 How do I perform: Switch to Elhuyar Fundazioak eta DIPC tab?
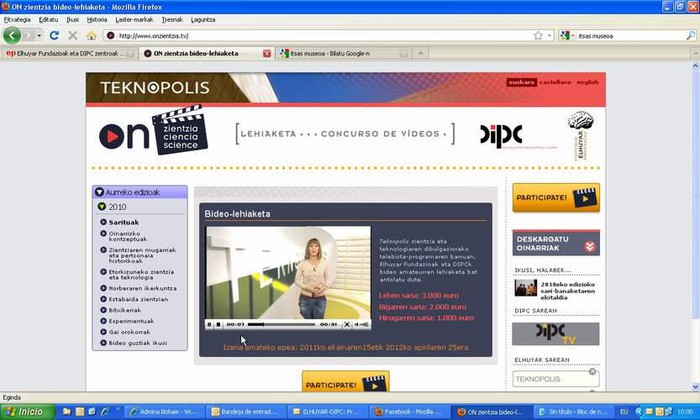tap(70, 53)
